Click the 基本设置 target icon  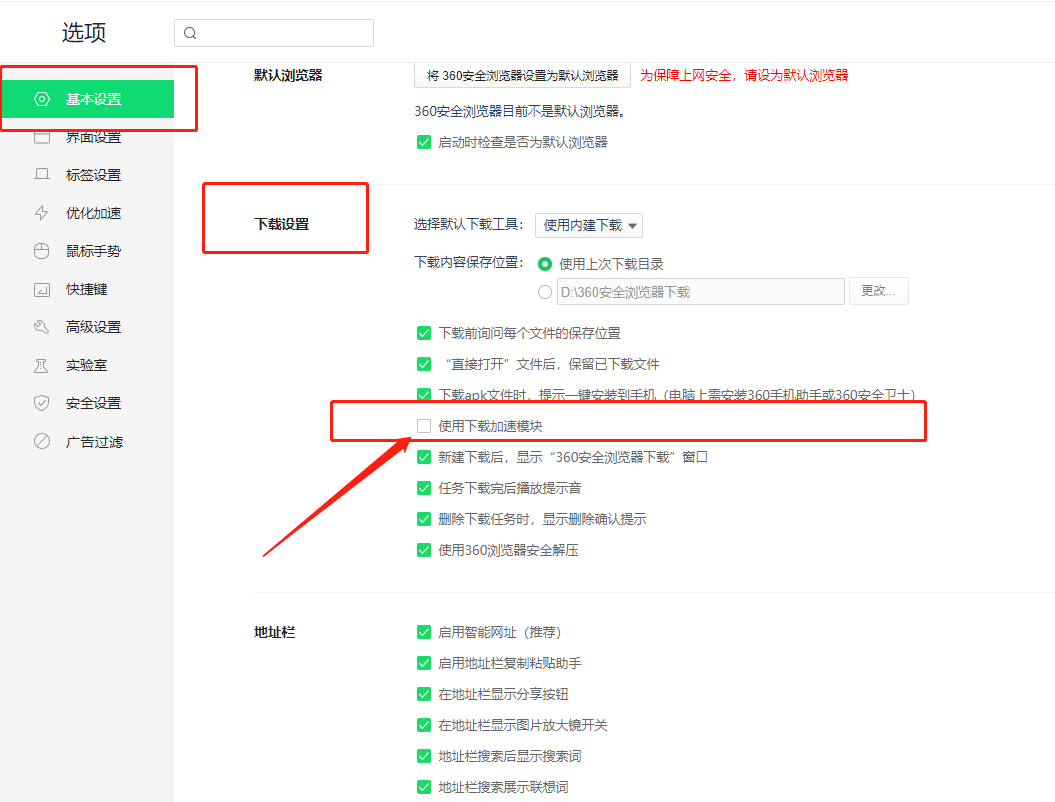pyautogui.click(x=42, y=99)
